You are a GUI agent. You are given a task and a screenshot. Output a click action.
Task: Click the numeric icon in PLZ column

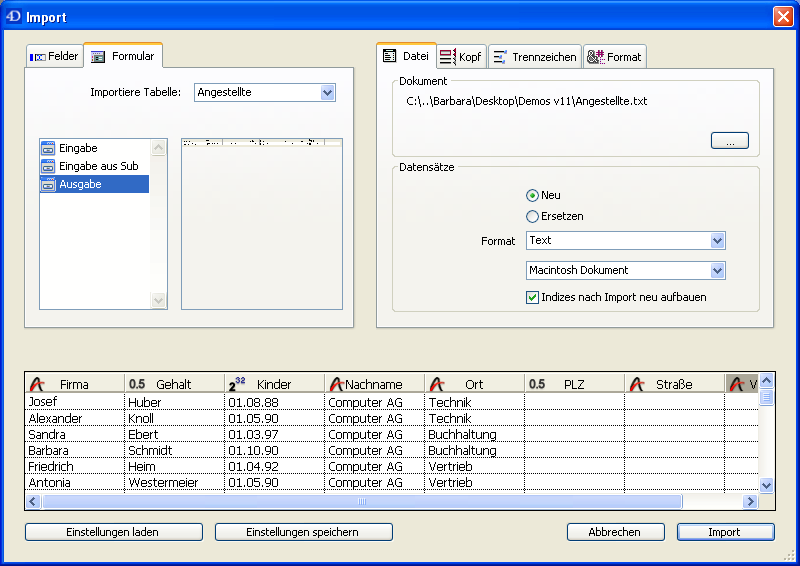pyautogui.click(x=537, y=384)
